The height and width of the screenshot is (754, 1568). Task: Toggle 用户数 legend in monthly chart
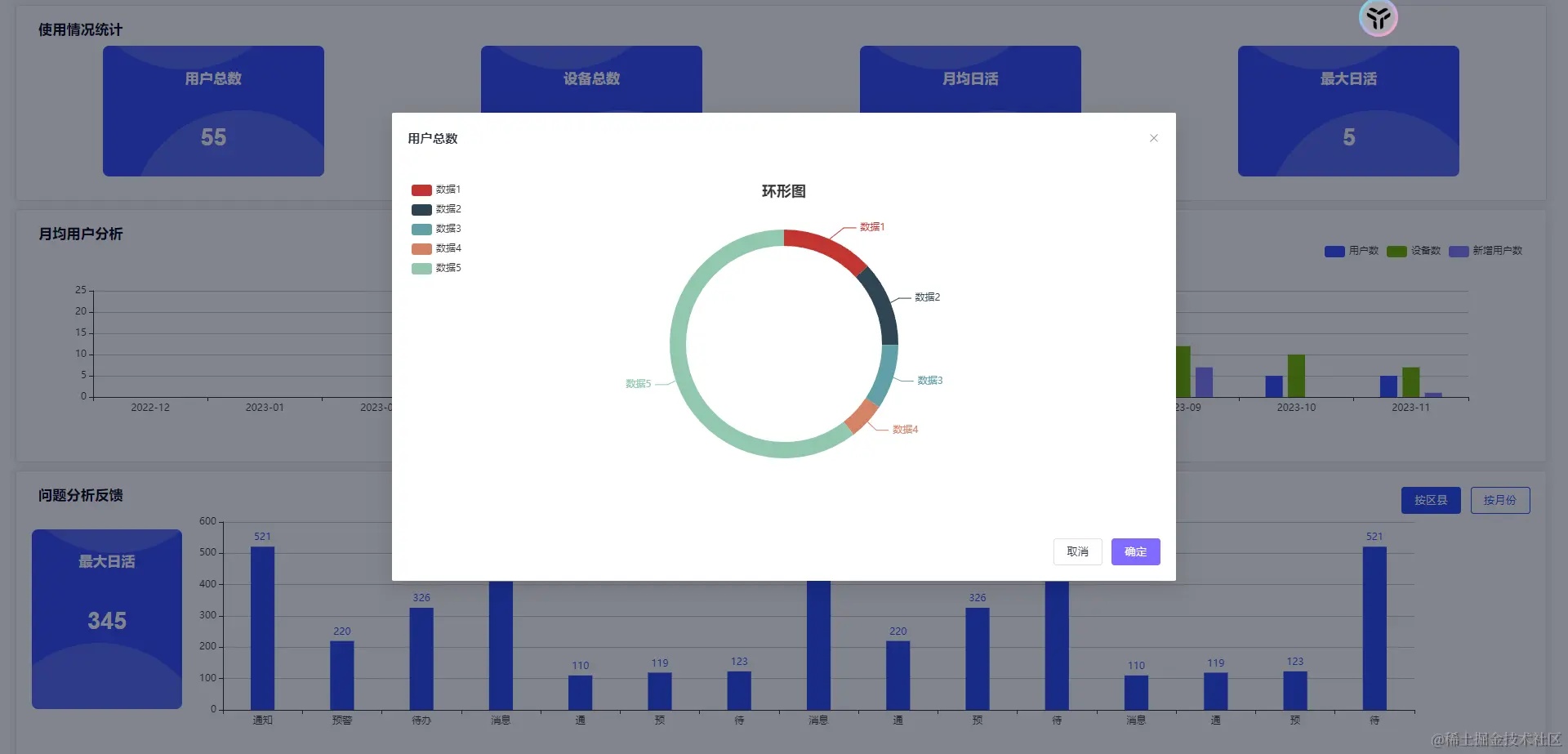1352,251
